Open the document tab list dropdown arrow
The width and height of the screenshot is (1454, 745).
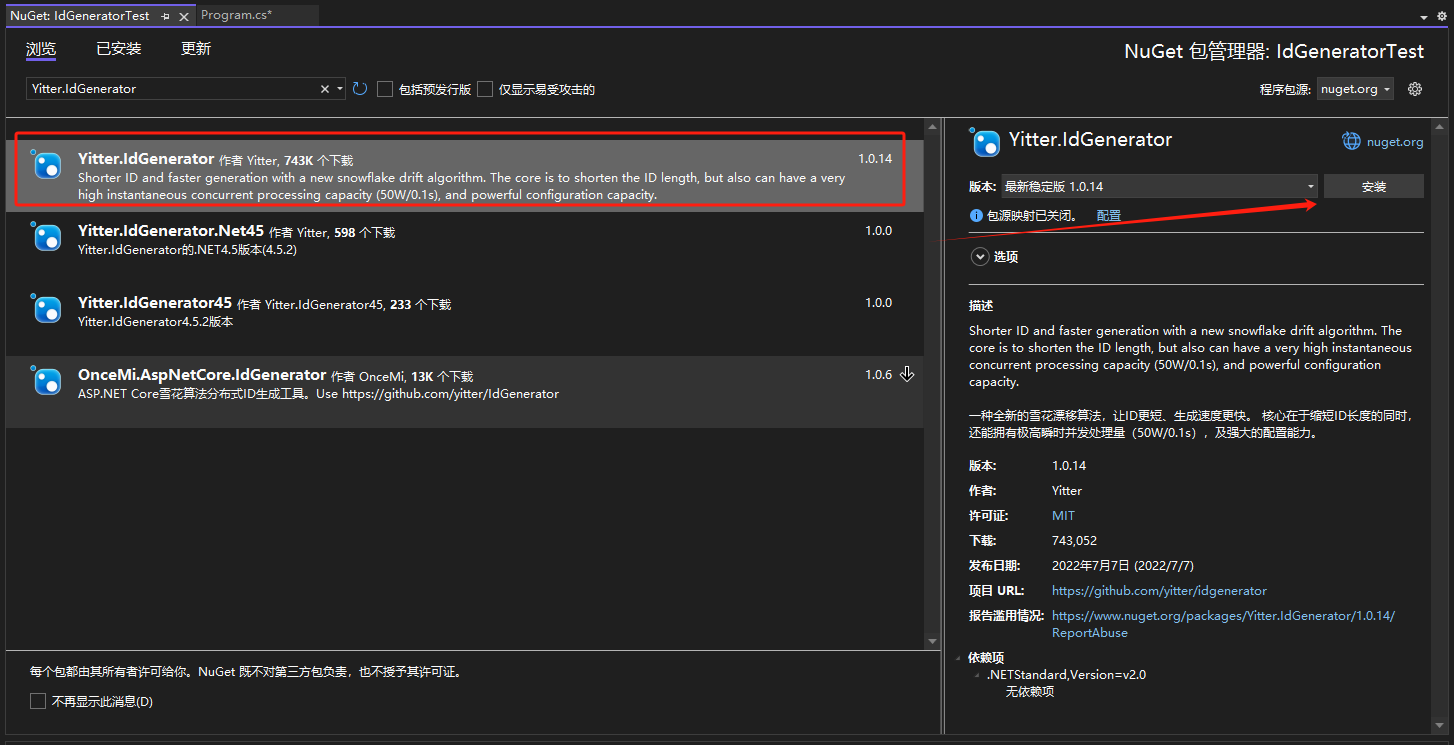(1425, 17)
